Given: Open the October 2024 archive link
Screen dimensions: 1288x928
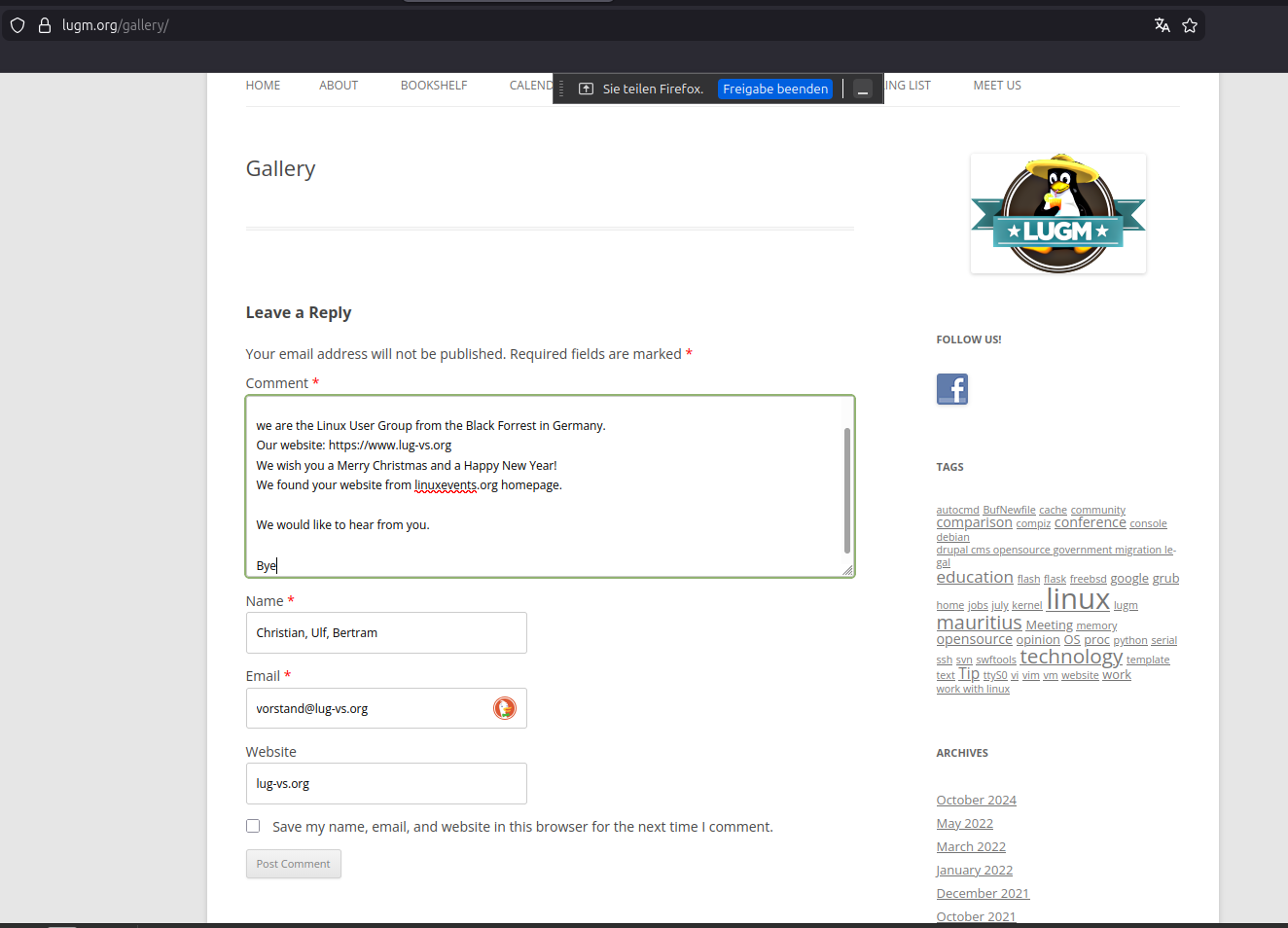Looking at the screenshot, I should point(976,800).
